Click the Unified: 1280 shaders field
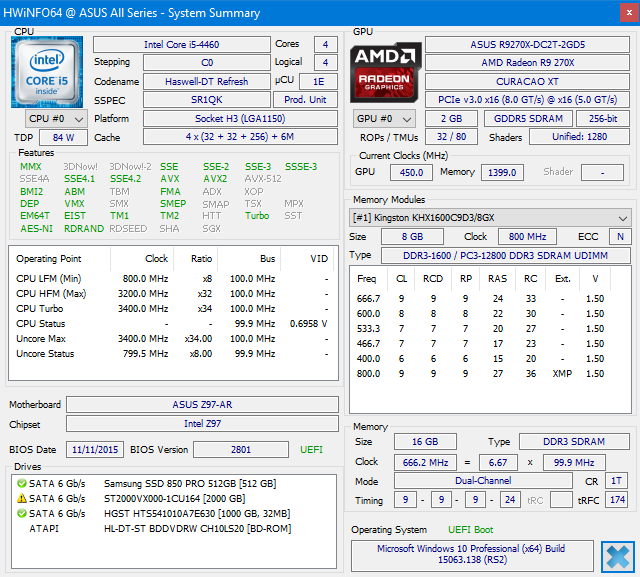The width and height of the screenshot is (640, 577). click(580, 137)
